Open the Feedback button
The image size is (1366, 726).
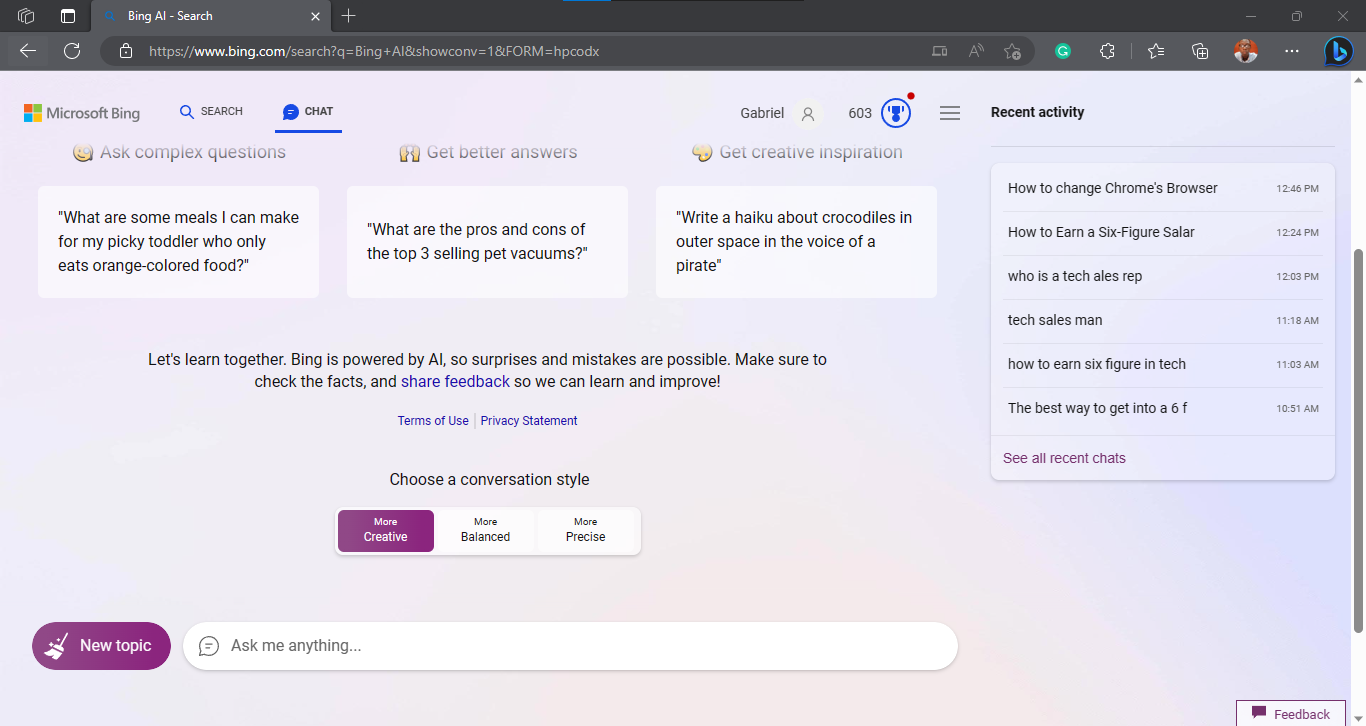(1291, 714)
